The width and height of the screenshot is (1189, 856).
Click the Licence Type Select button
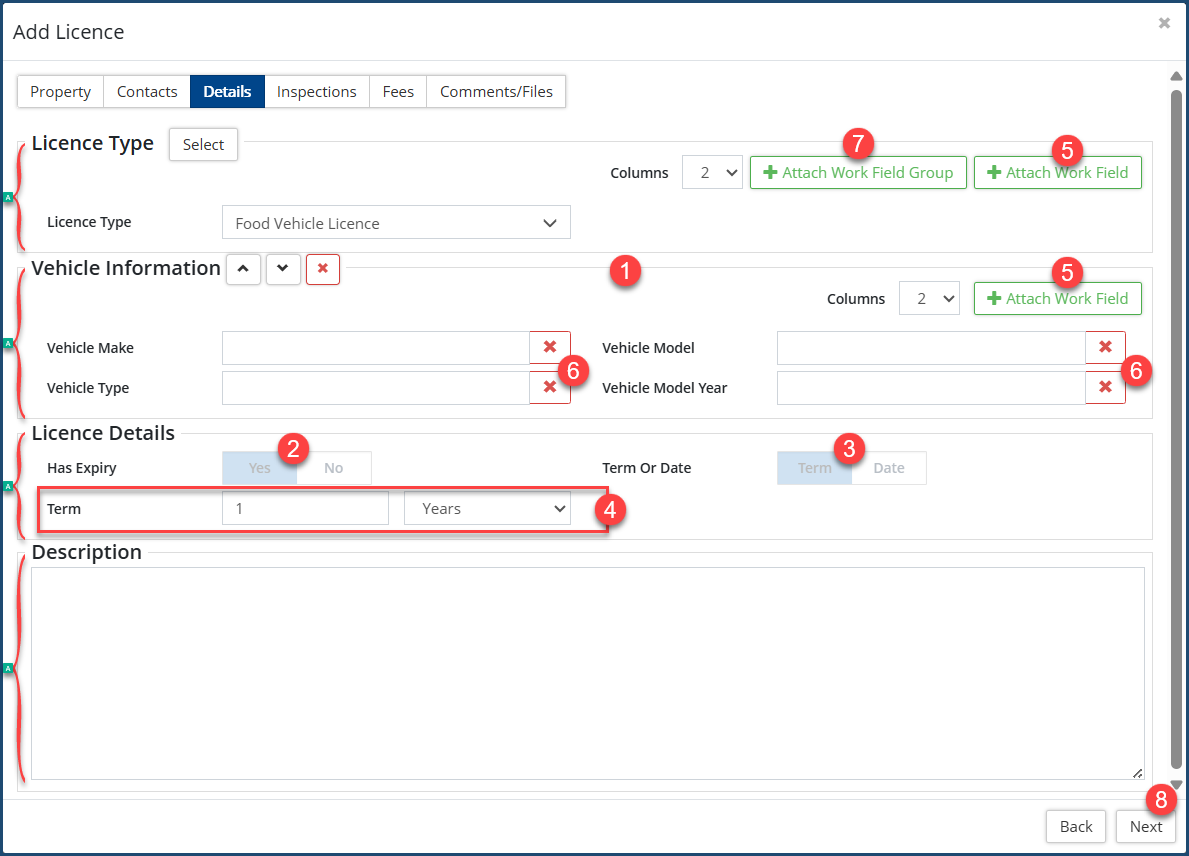(203, 145)
